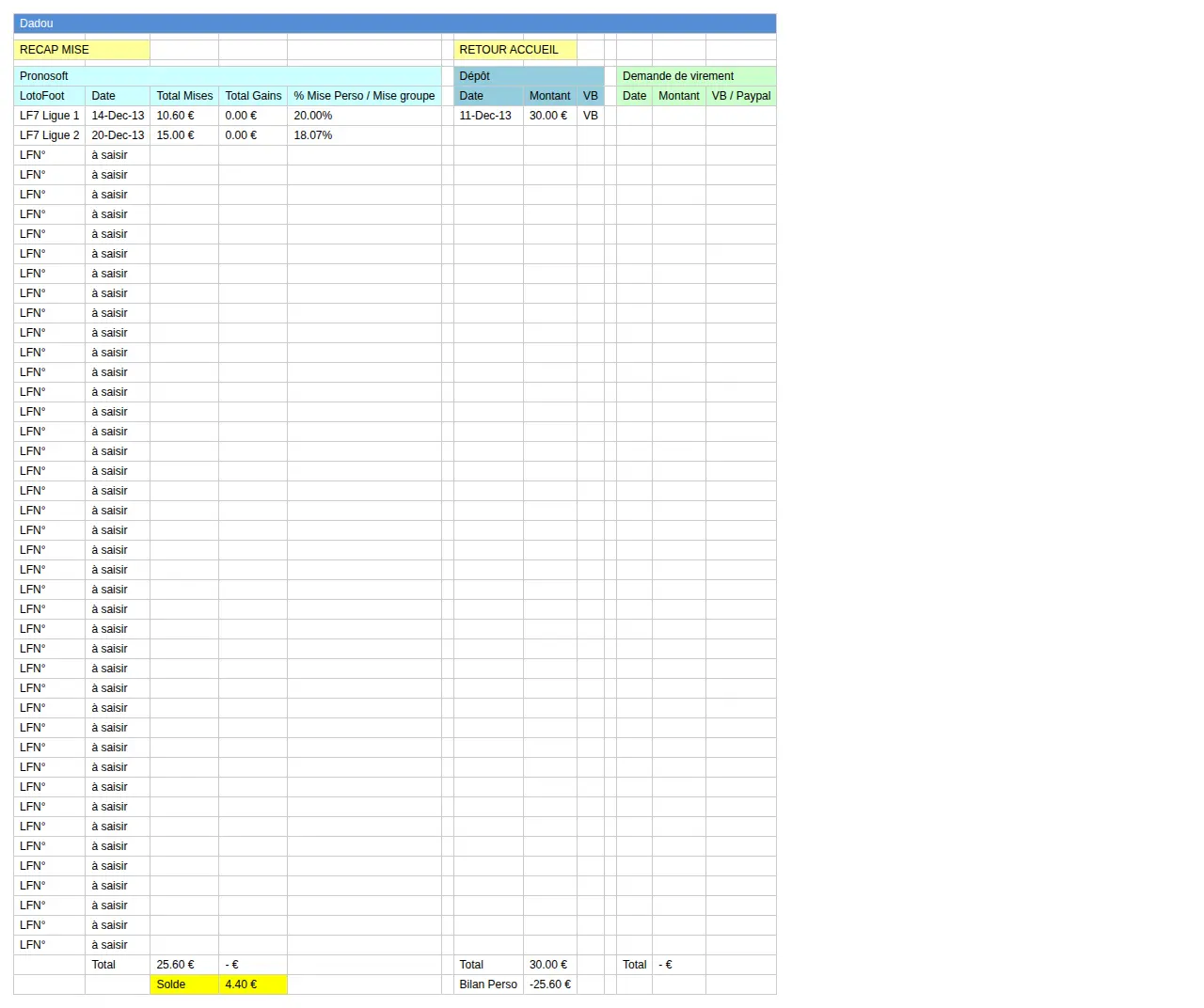The image size is (1204, 1008).
Task: Select the Bilan Perso label cell
Action: click(x=488, y=984)
